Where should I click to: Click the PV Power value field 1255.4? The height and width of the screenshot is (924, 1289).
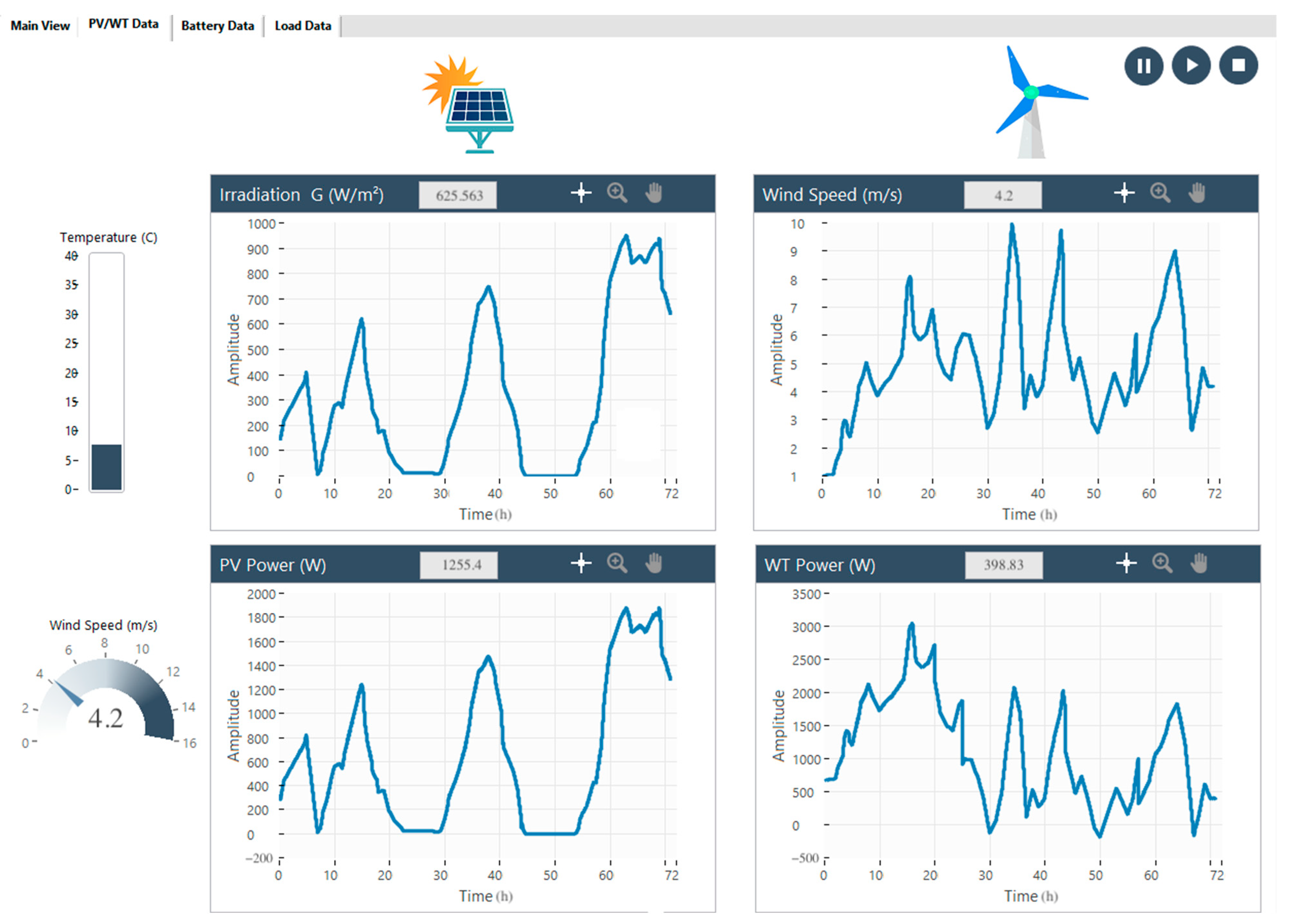click(459, 565)
